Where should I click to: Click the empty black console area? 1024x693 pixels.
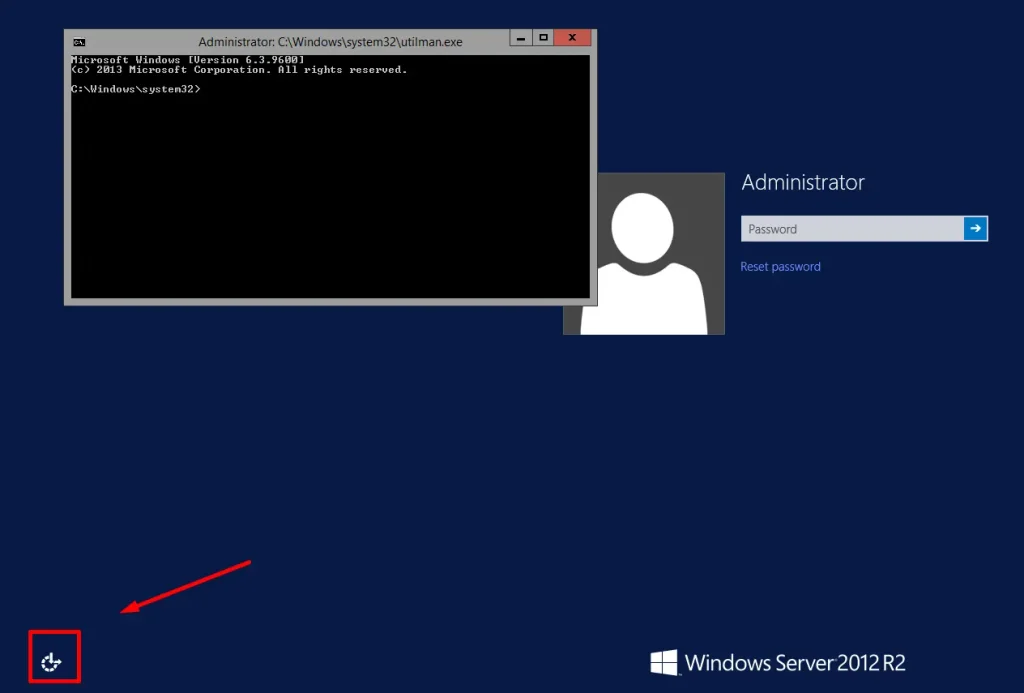330,200
